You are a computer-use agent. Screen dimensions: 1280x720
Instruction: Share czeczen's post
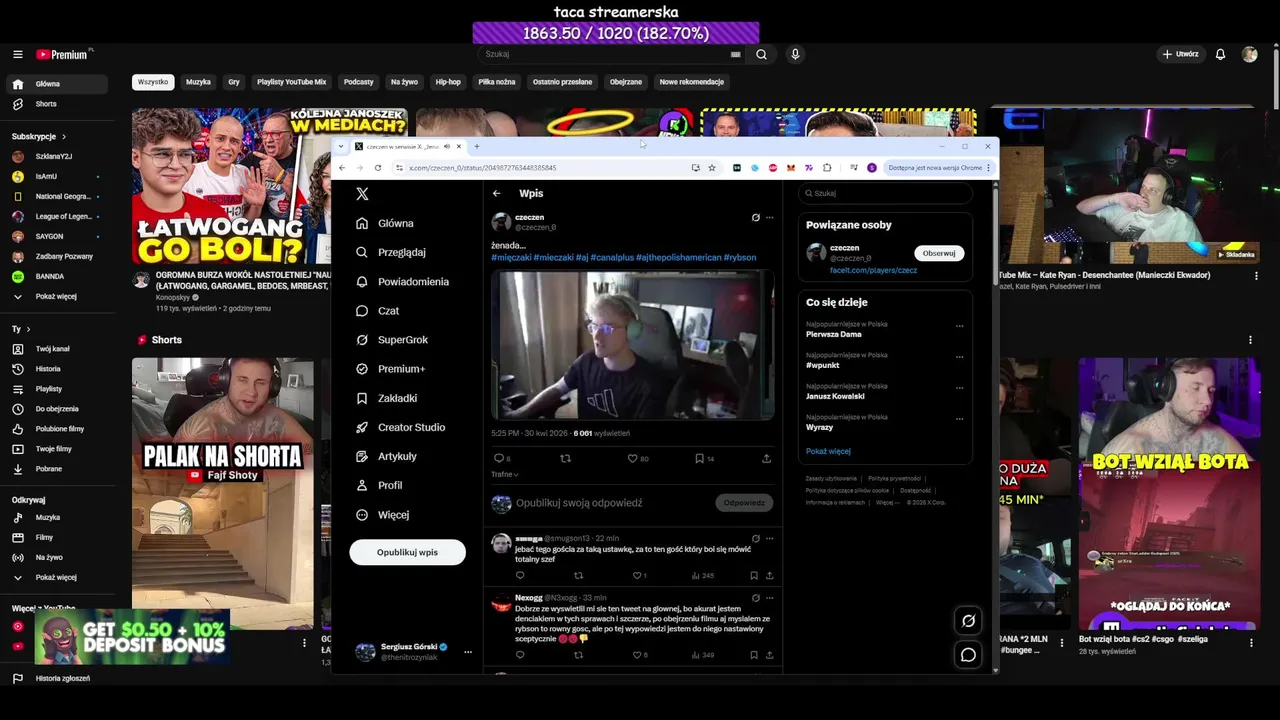pyautogui.click(x=766, y=458)
